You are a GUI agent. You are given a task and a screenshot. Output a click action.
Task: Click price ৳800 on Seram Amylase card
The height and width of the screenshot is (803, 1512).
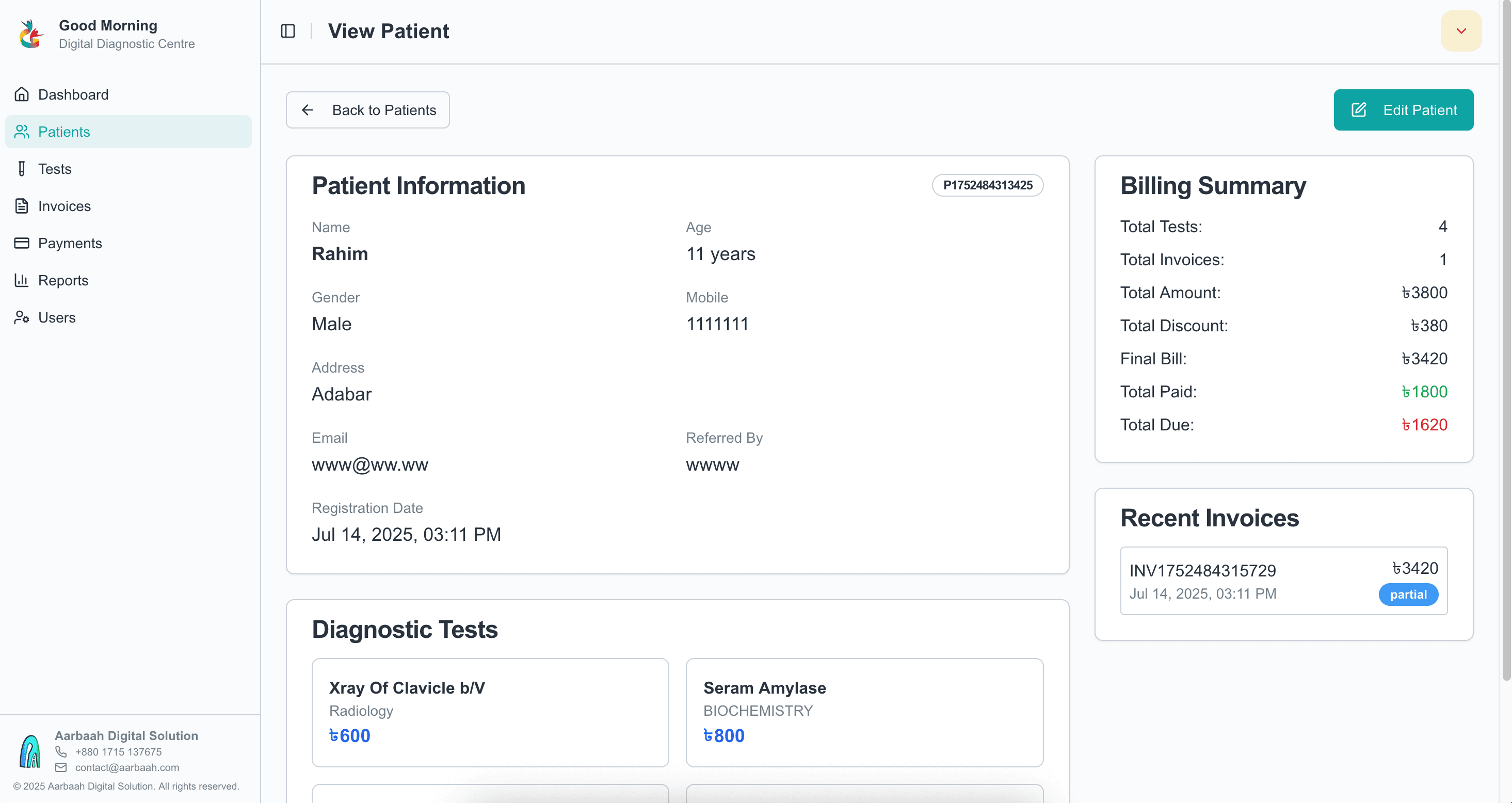pos(725,735)
